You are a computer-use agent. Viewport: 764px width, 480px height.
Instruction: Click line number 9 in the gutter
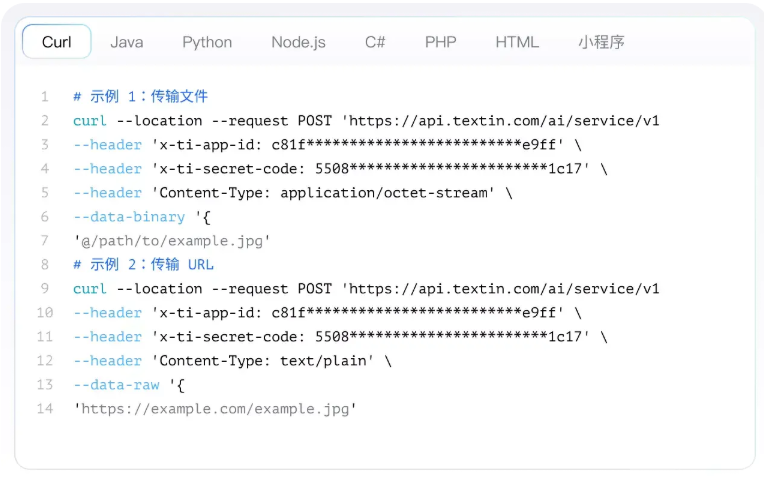[x=44, y=289]
